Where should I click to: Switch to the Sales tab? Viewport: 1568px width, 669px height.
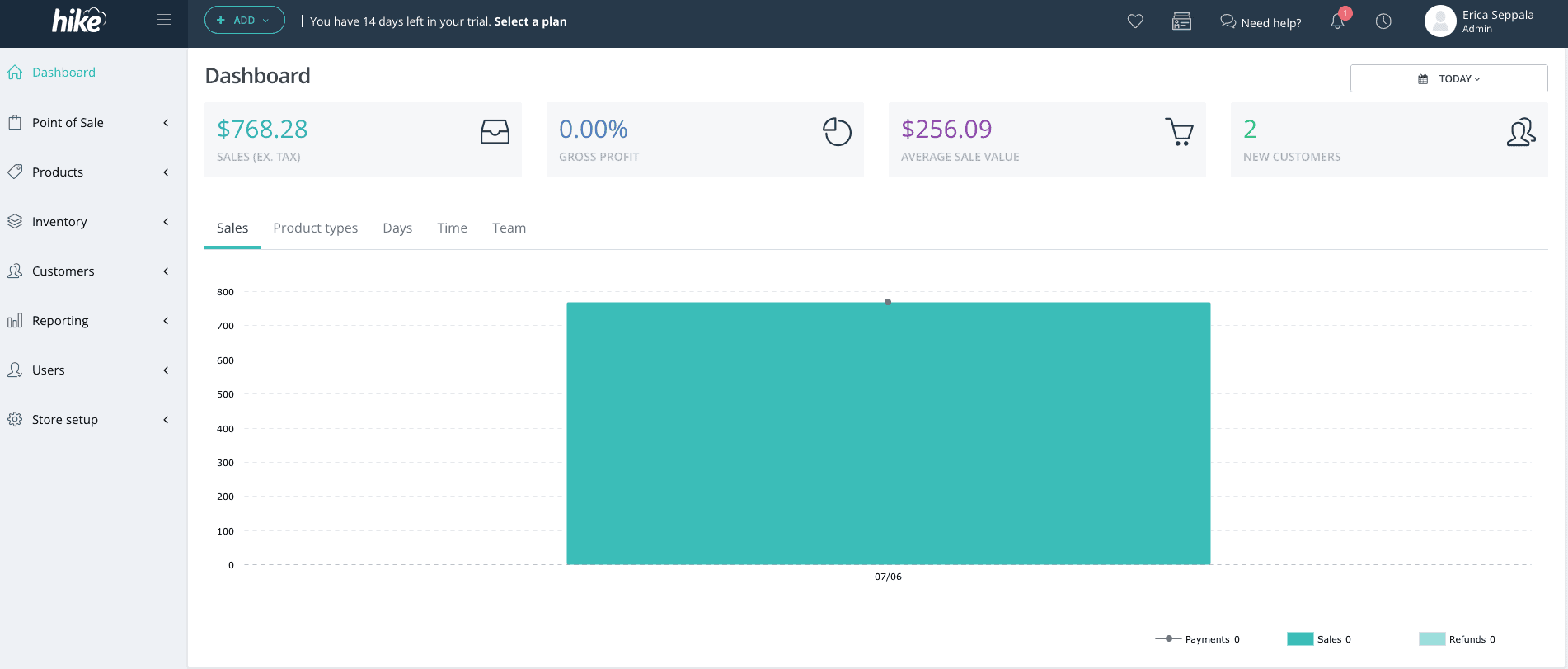tap(232, 228)
